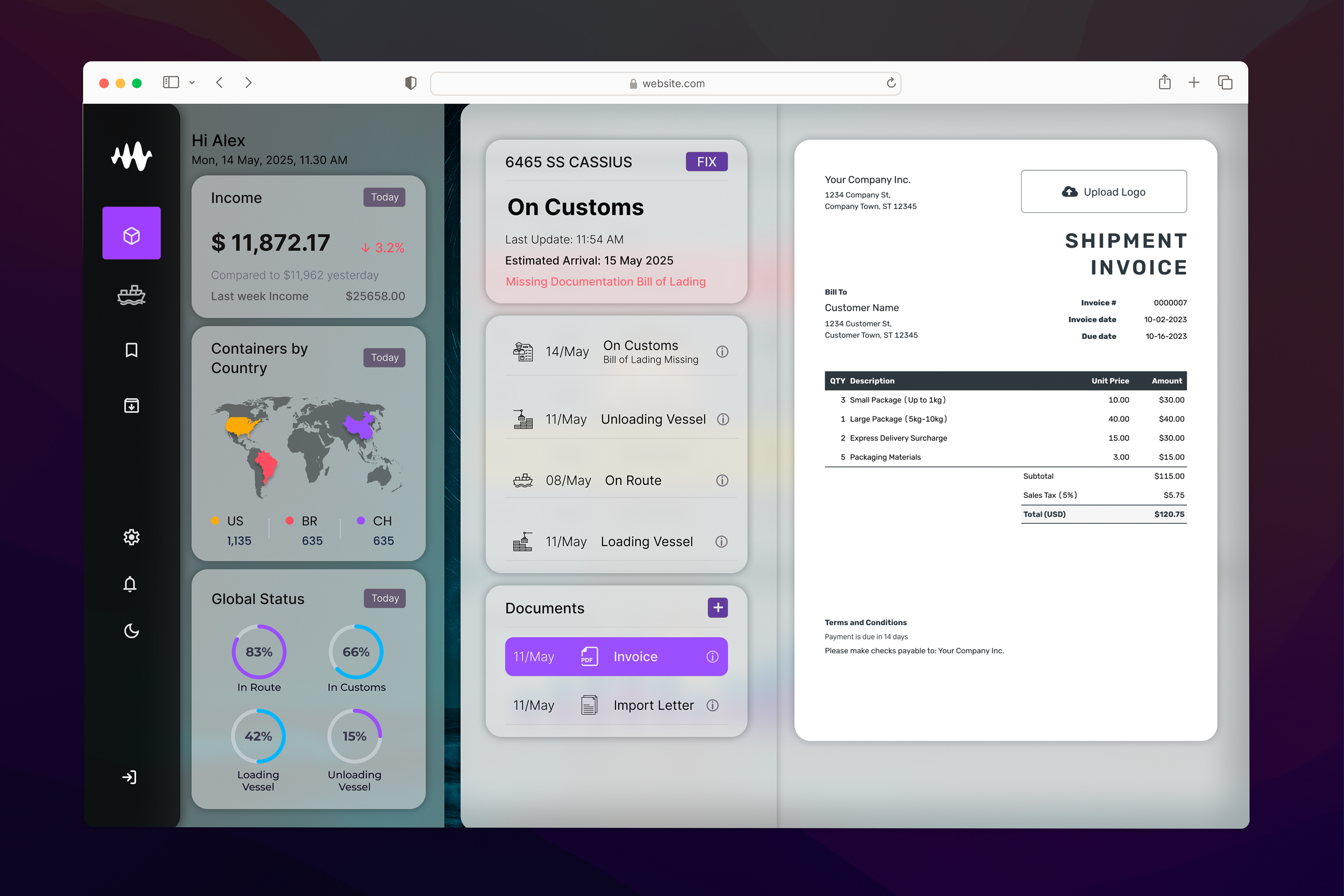Click the 66% In Customs progress ring
The image size is (1344, 896).
click(x=356, y=652)
